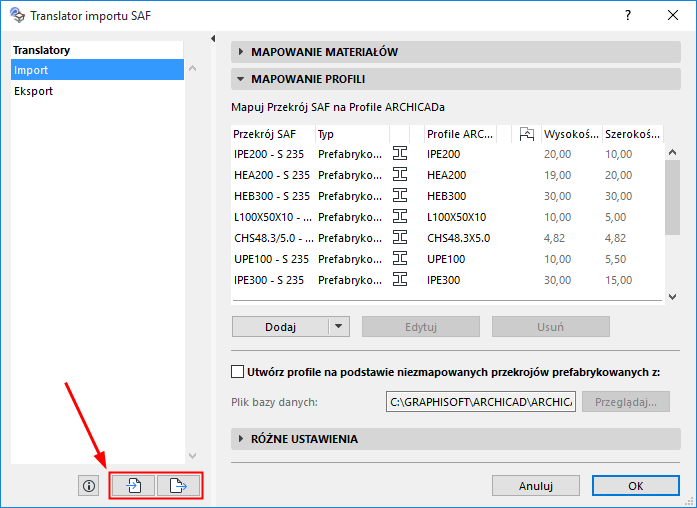Screen dimensions: 697x508
Task: Confirm with the OK button
Action: click(636, 486)
